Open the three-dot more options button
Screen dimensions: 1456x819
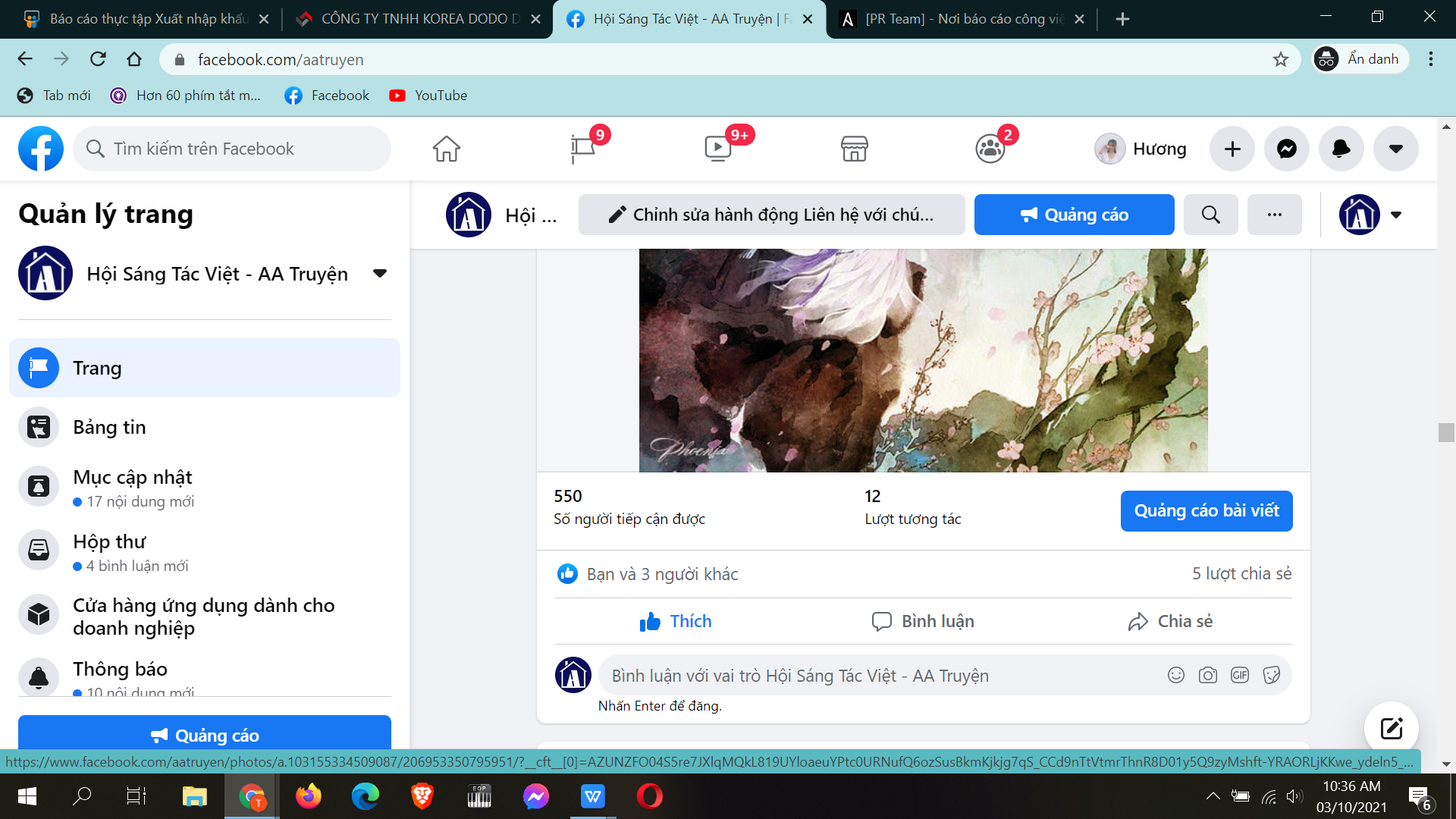(x=1275, y=215)
